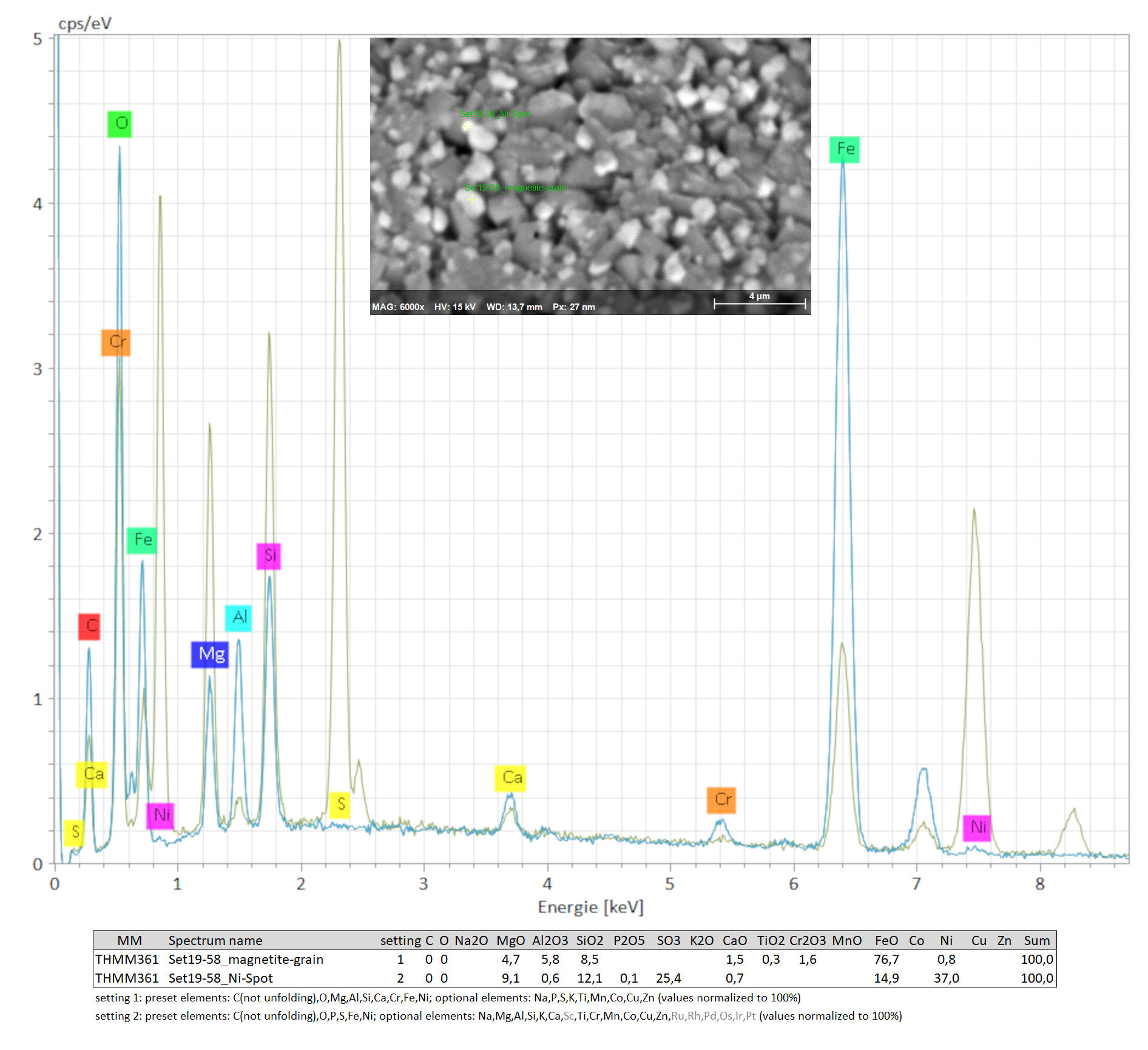
Task: Click the orange Cr label near 5.4 keV
Action: (x=721, y=800)
